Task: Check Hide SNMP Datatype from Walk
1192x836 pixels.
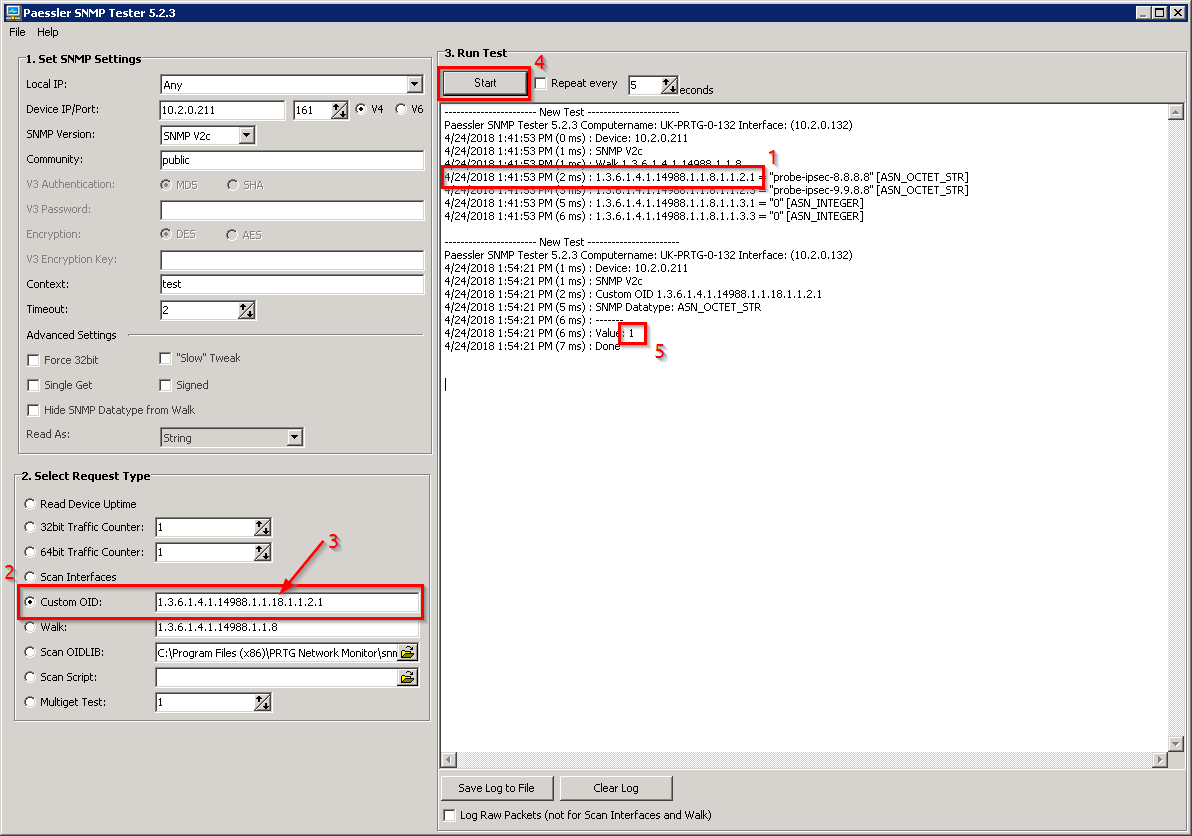Action: 33,410
